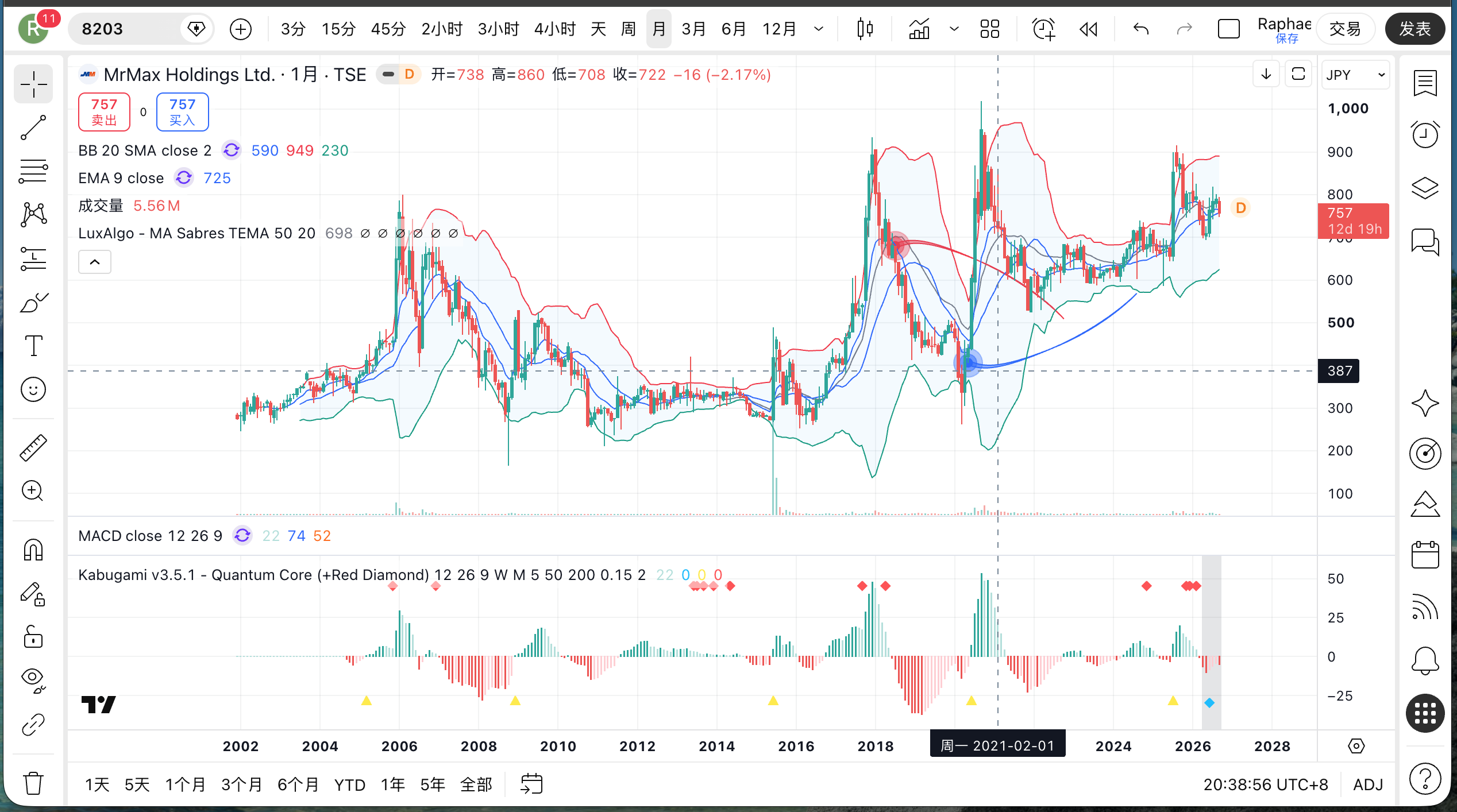The height and width of the screenshot is (812, 1457).
Task: Start bar replay mode
Action: coord(1089,29)
